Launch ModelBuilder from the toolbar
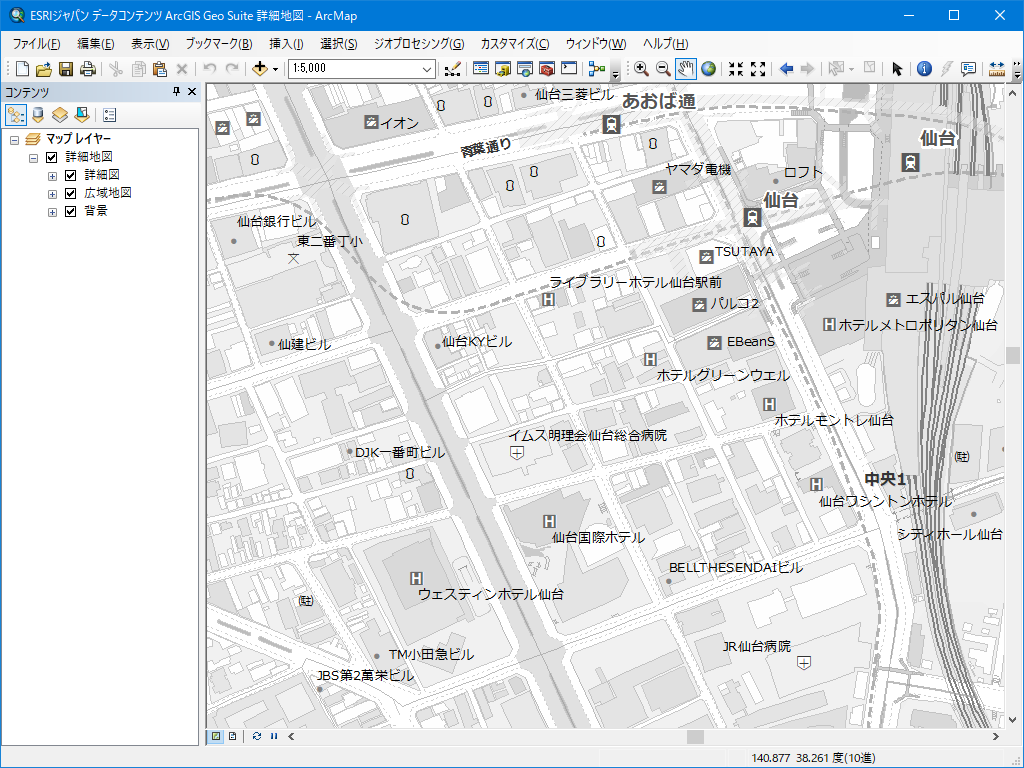The width and height of the screenshot is (1024, 768). (x=597, y=69)
